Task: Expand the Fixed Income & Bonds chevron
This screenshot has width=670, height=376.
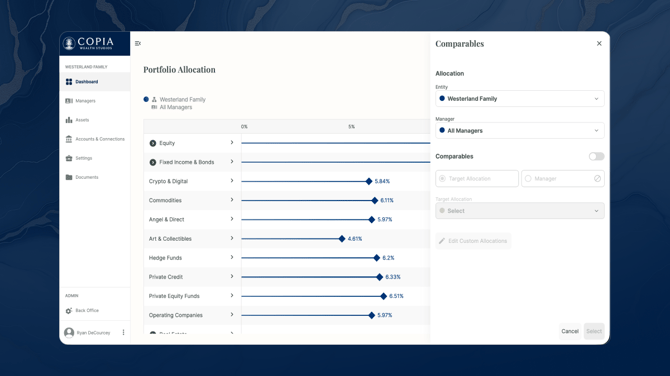Action: 232,162
